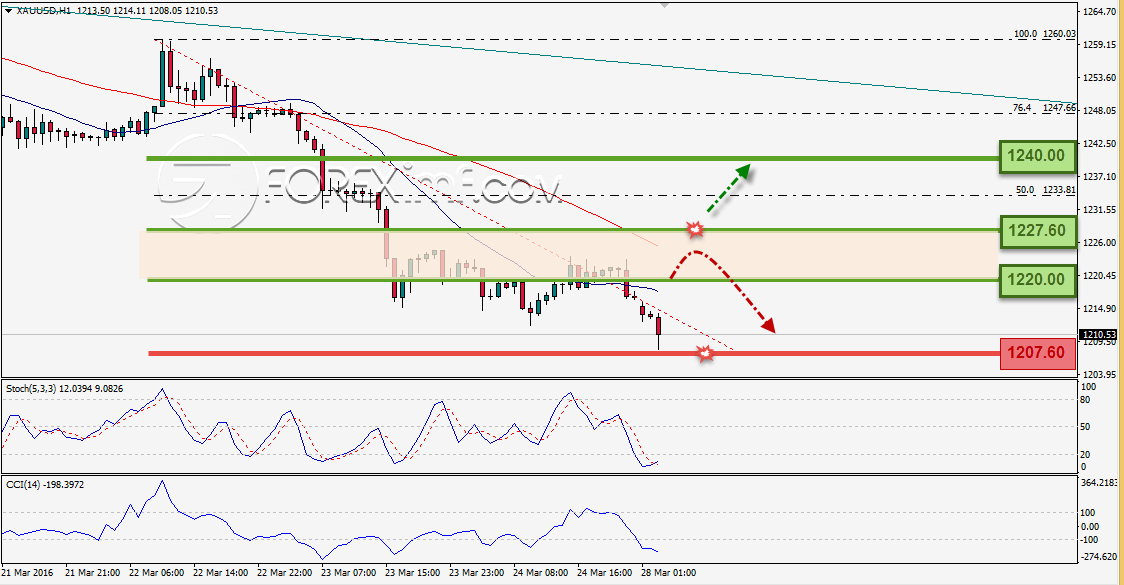
Task: Click the CCI scale value -274.620
Action: click(x=1098, y=556)
